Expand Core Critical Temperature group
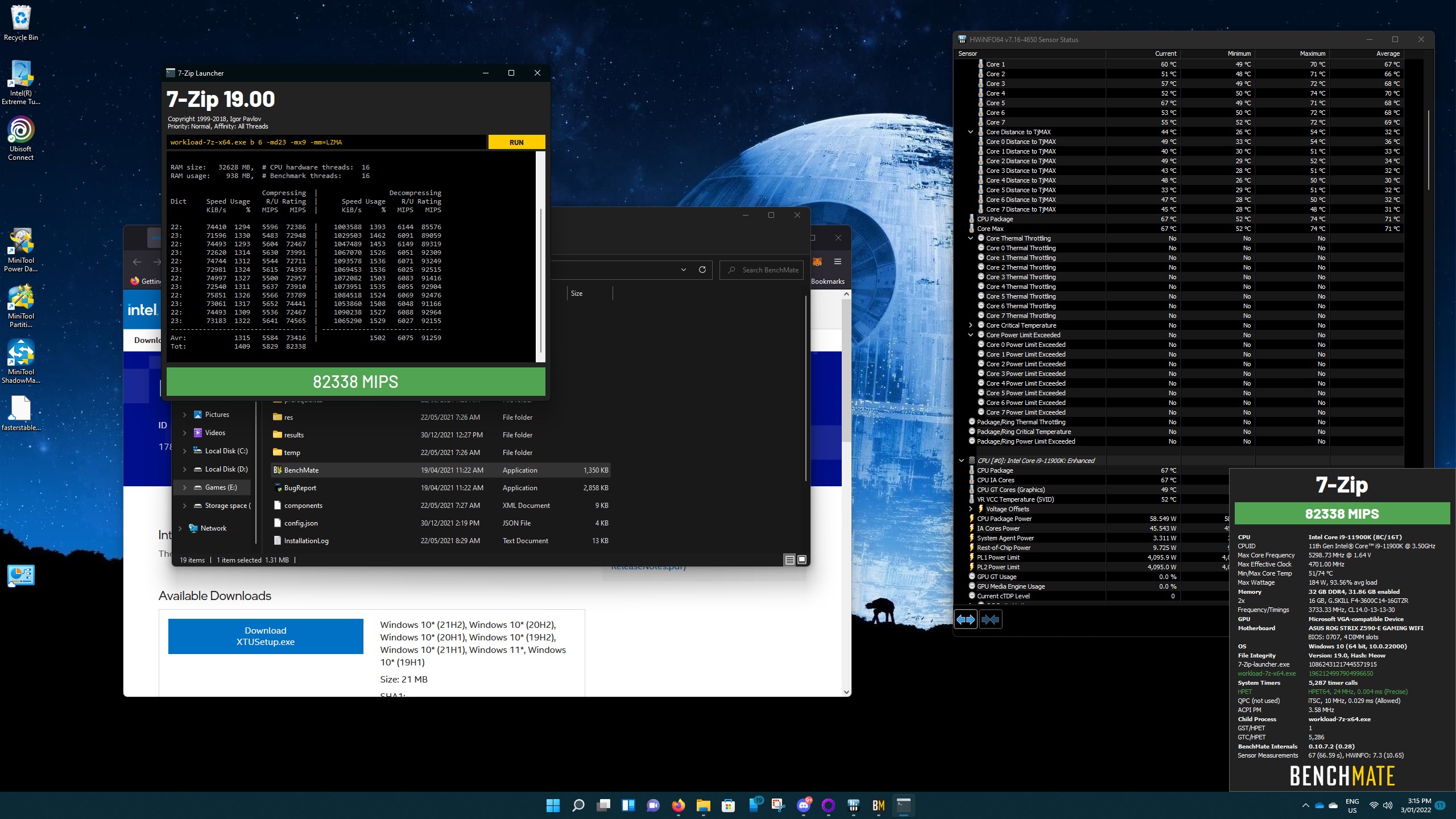This screenshot has height=819, width=1456. click(x=971, y=325)
